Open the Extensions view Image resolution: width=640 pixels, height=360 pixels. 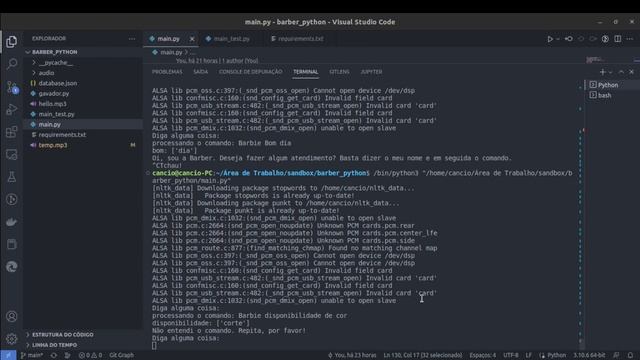coord(12,132)
